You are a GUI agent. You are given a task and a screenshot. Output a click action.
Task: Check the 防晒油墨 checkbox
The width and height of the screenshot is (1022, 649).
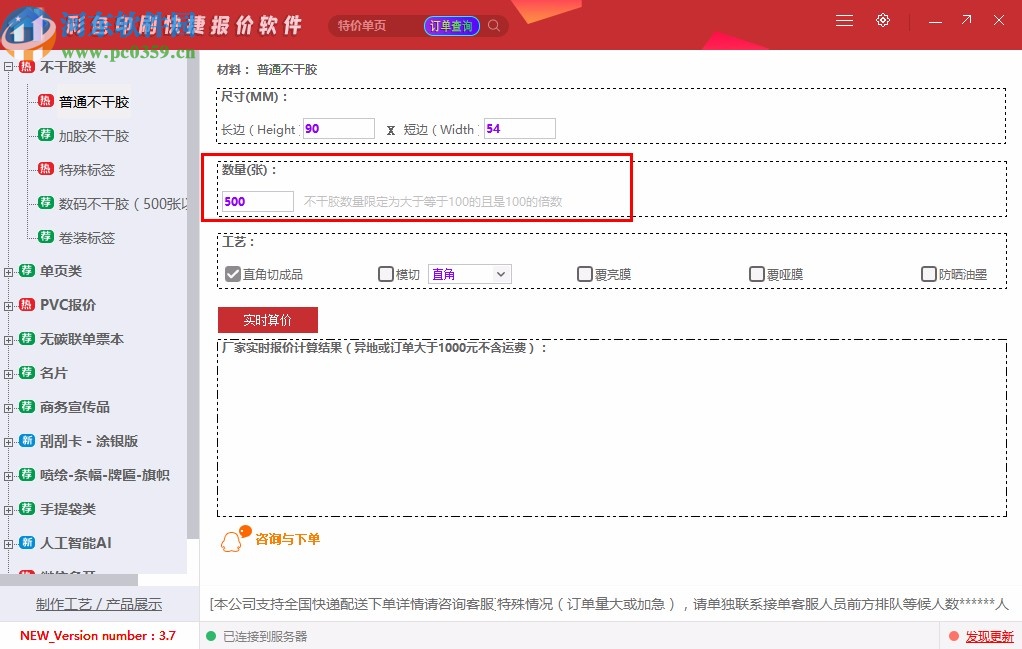coord(928,273)
